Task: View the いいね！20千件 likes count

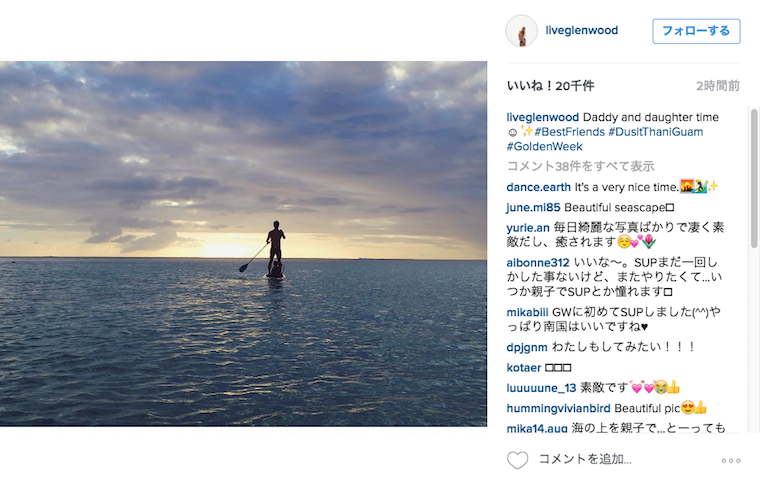Action: click(550, 86)
